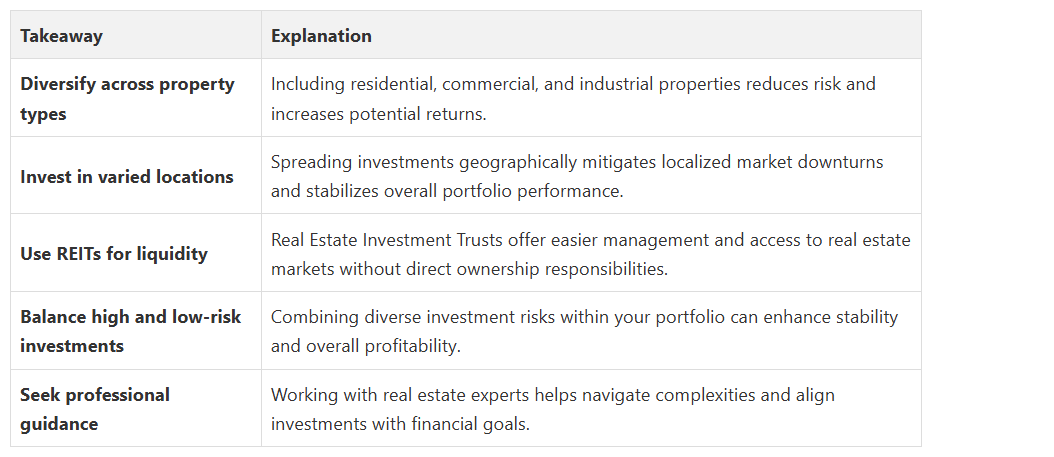Select the 'Diversify across property types' cell
Screen dimensions: 1054x457
(136, 98)
